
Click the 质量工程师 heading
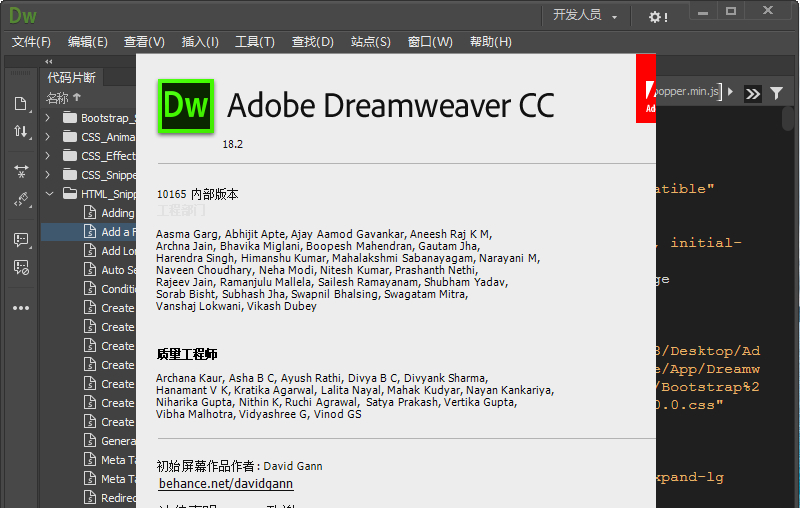187,354
